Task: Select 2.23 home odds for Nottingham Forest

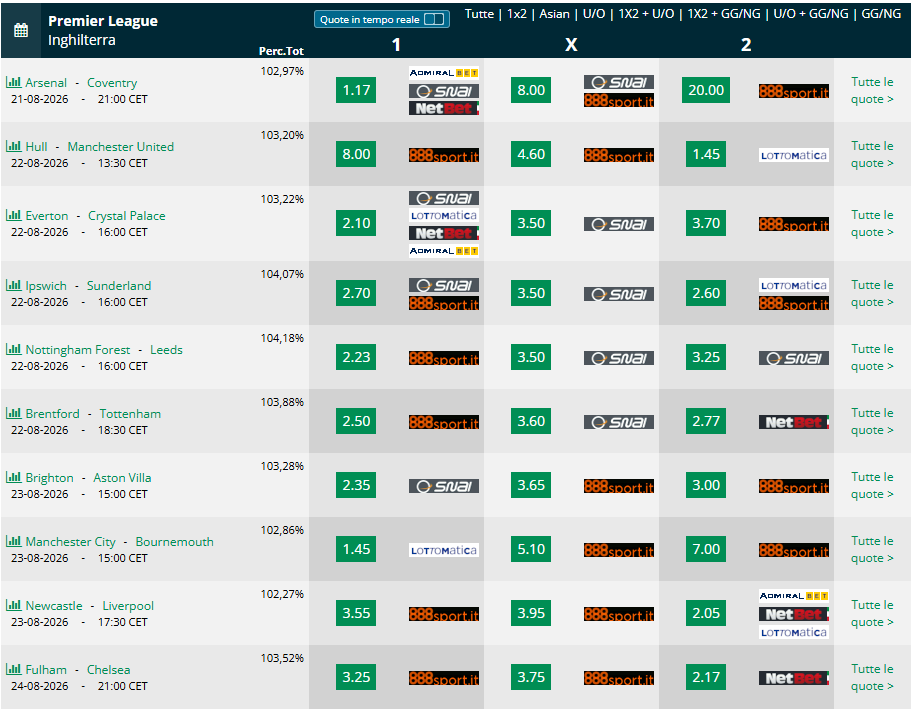Action: coord(356,357)
